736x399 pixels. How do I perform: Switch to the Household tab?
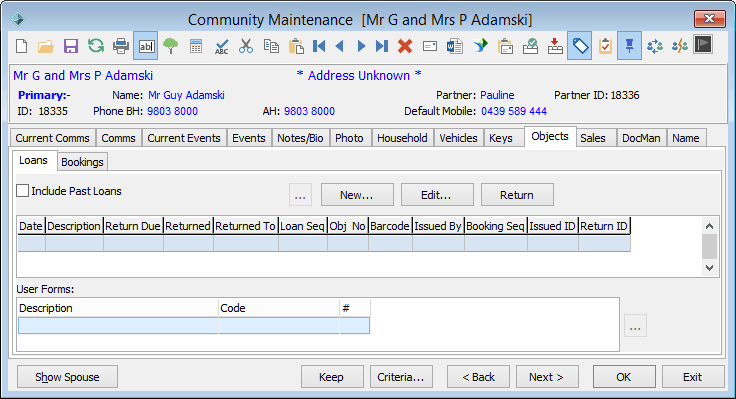(x=402, y=138)
